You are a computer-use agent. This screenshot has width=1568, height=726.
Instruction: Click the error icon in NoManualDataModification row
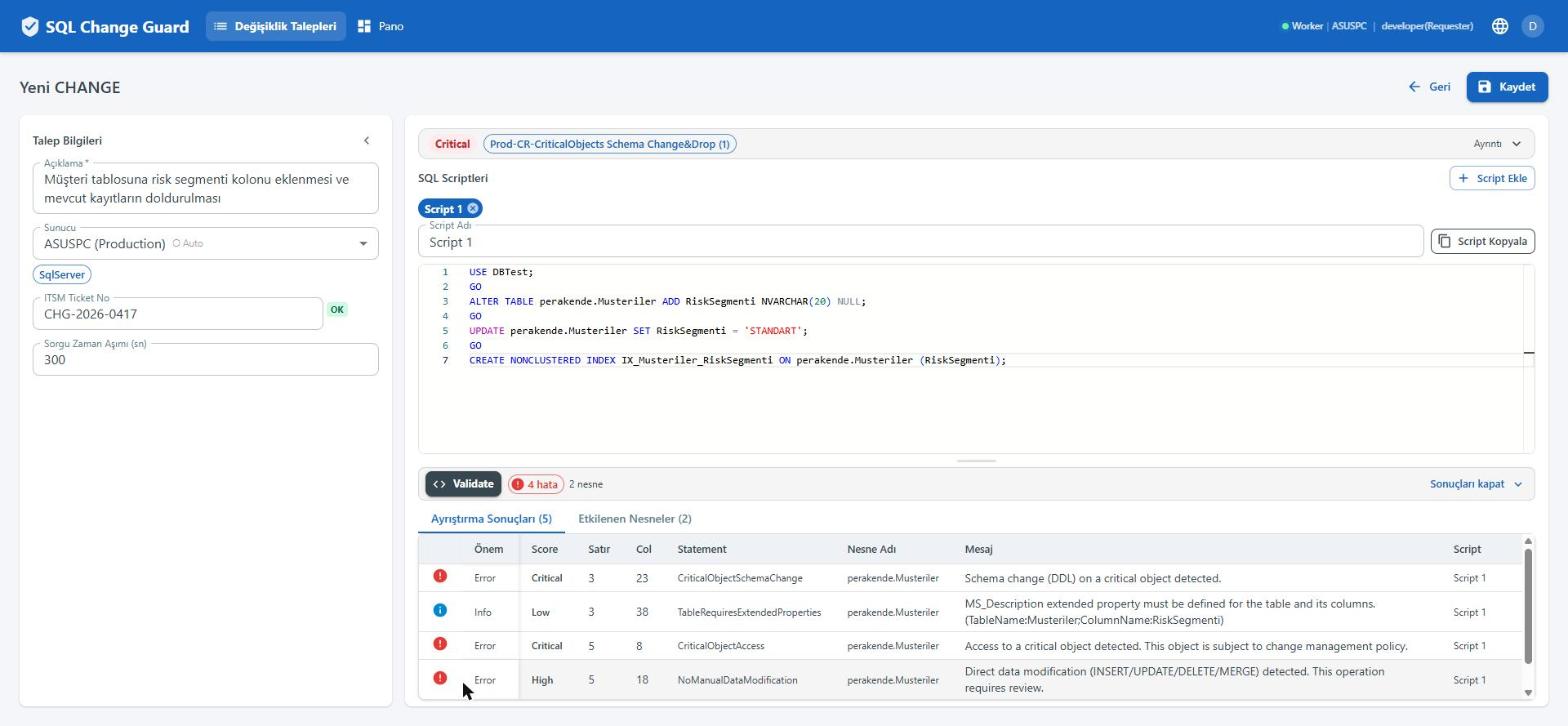click(x=440, y=679)
